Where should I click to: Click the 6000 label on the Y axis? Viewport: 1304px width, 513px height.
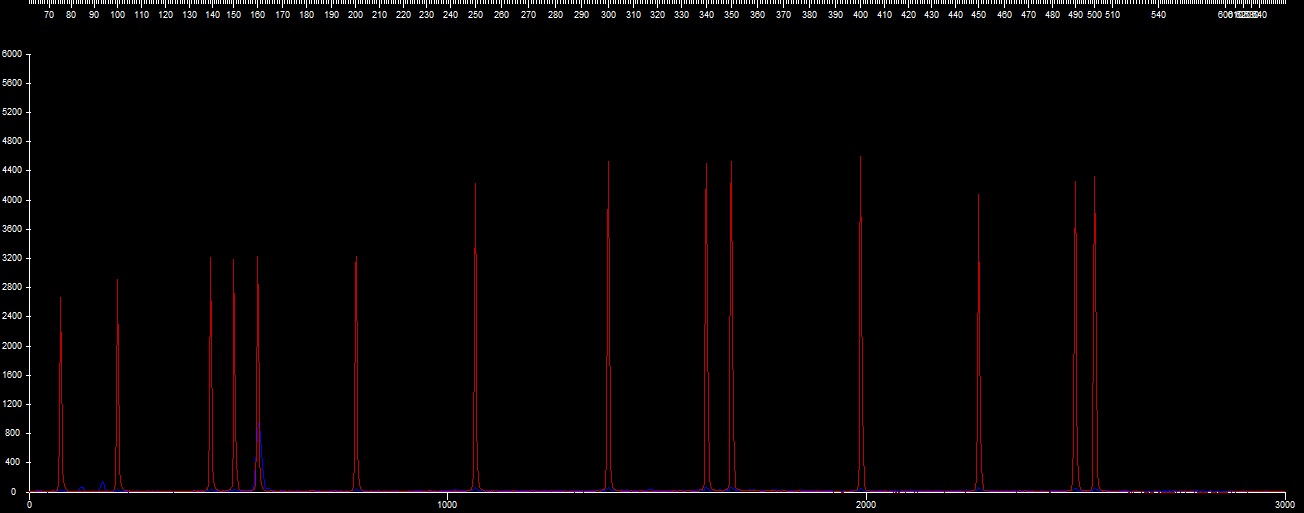(11, 54)
